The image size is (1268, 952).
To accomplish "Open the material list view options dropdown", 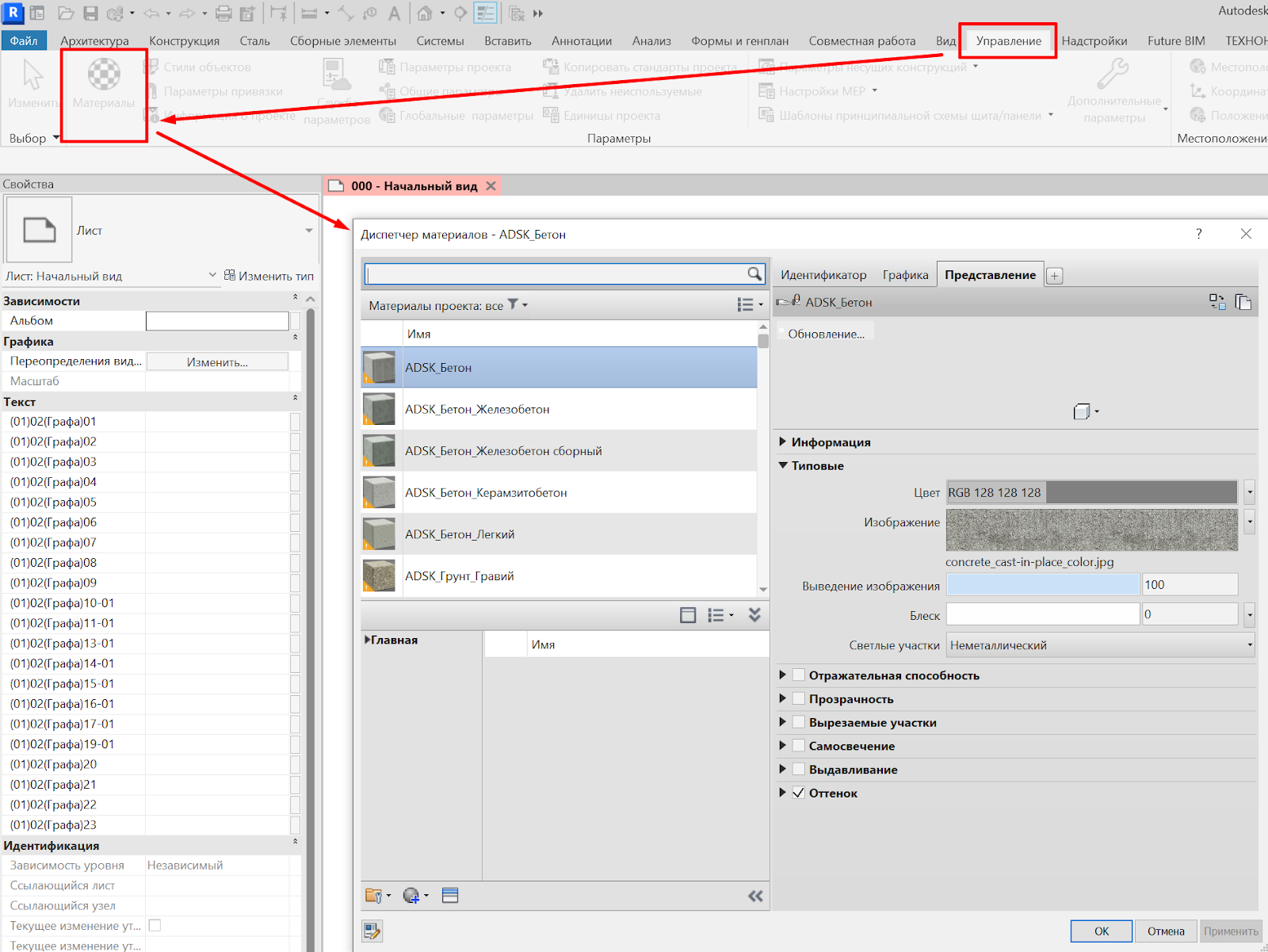I will (x=750, y=304).
